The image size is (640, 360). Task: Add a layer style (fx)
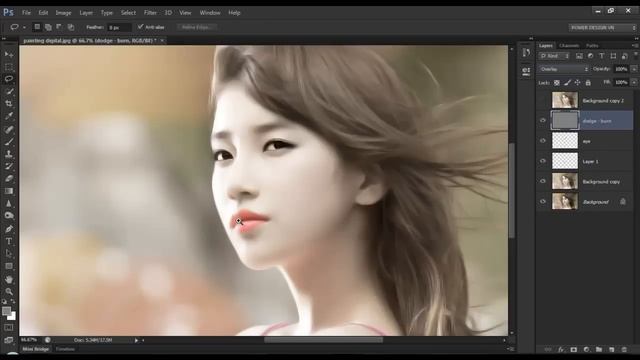[x=561, y=349]
